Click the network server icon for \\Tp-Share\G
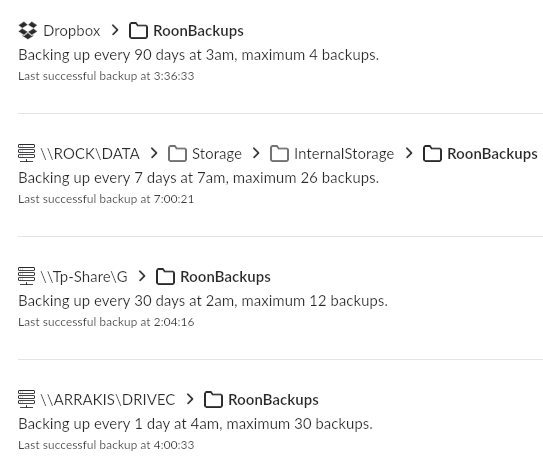The height and width of the screenshot is (471, 543). pyautogui.click(x=27, y=276)
